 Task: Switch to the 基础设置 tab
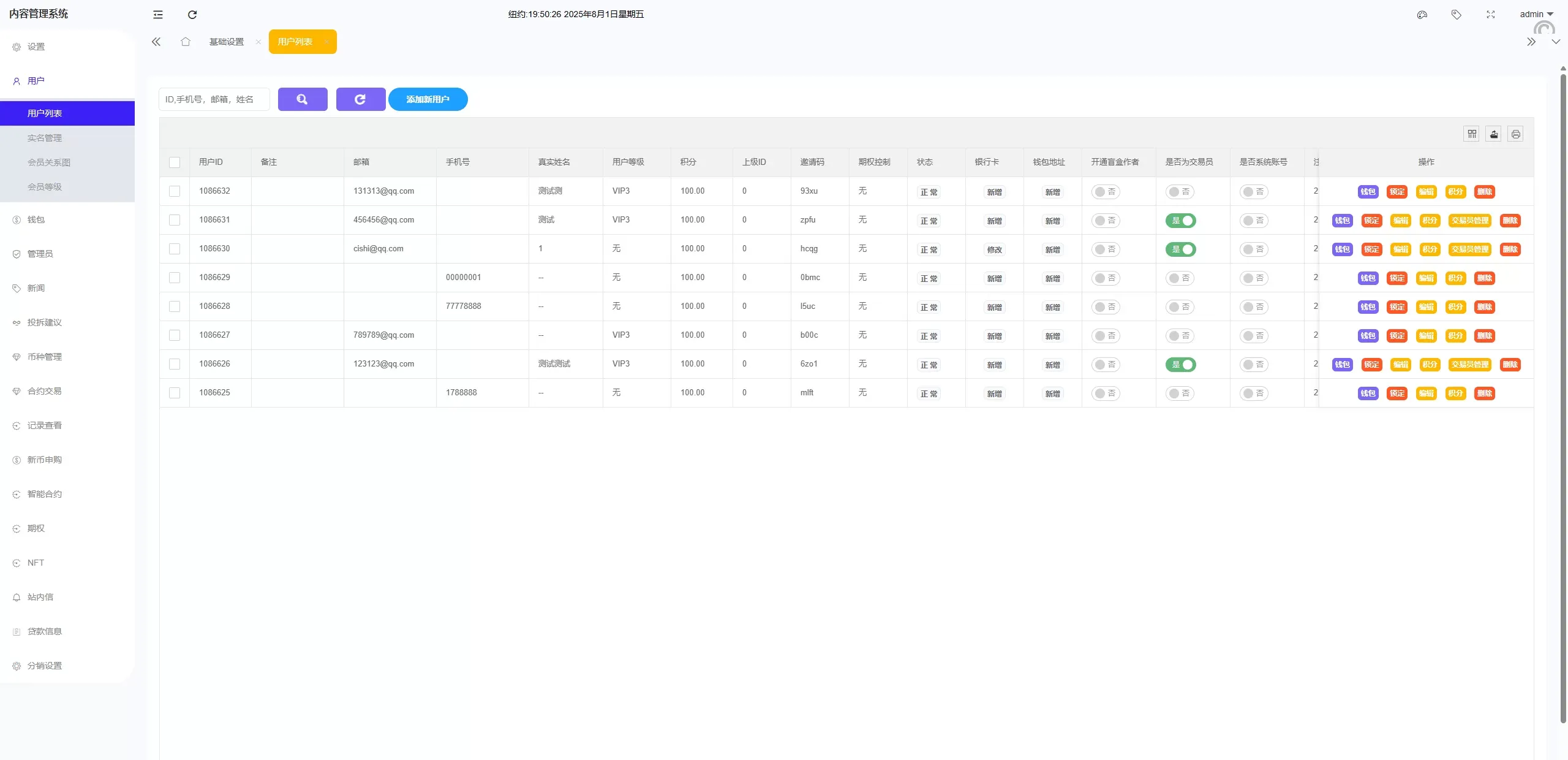227,42
